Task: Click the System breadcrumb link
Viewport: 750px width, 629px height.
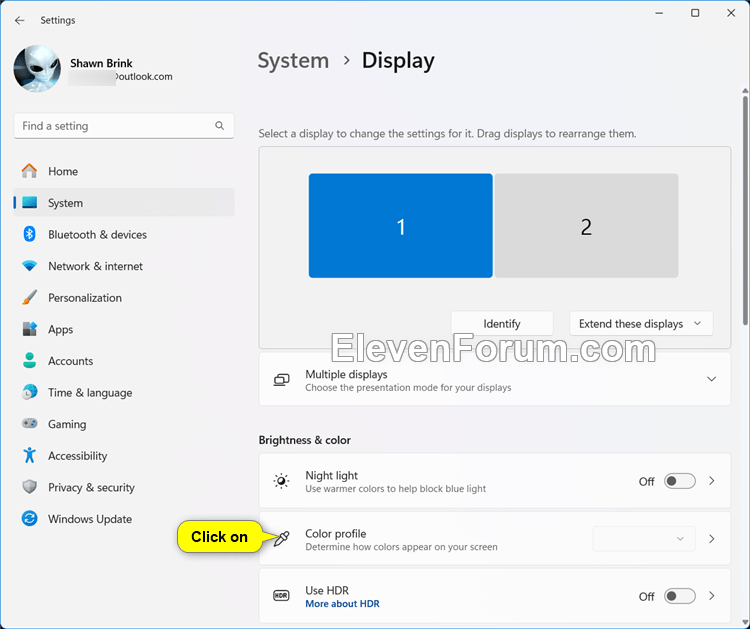Action: pos(293,61)
